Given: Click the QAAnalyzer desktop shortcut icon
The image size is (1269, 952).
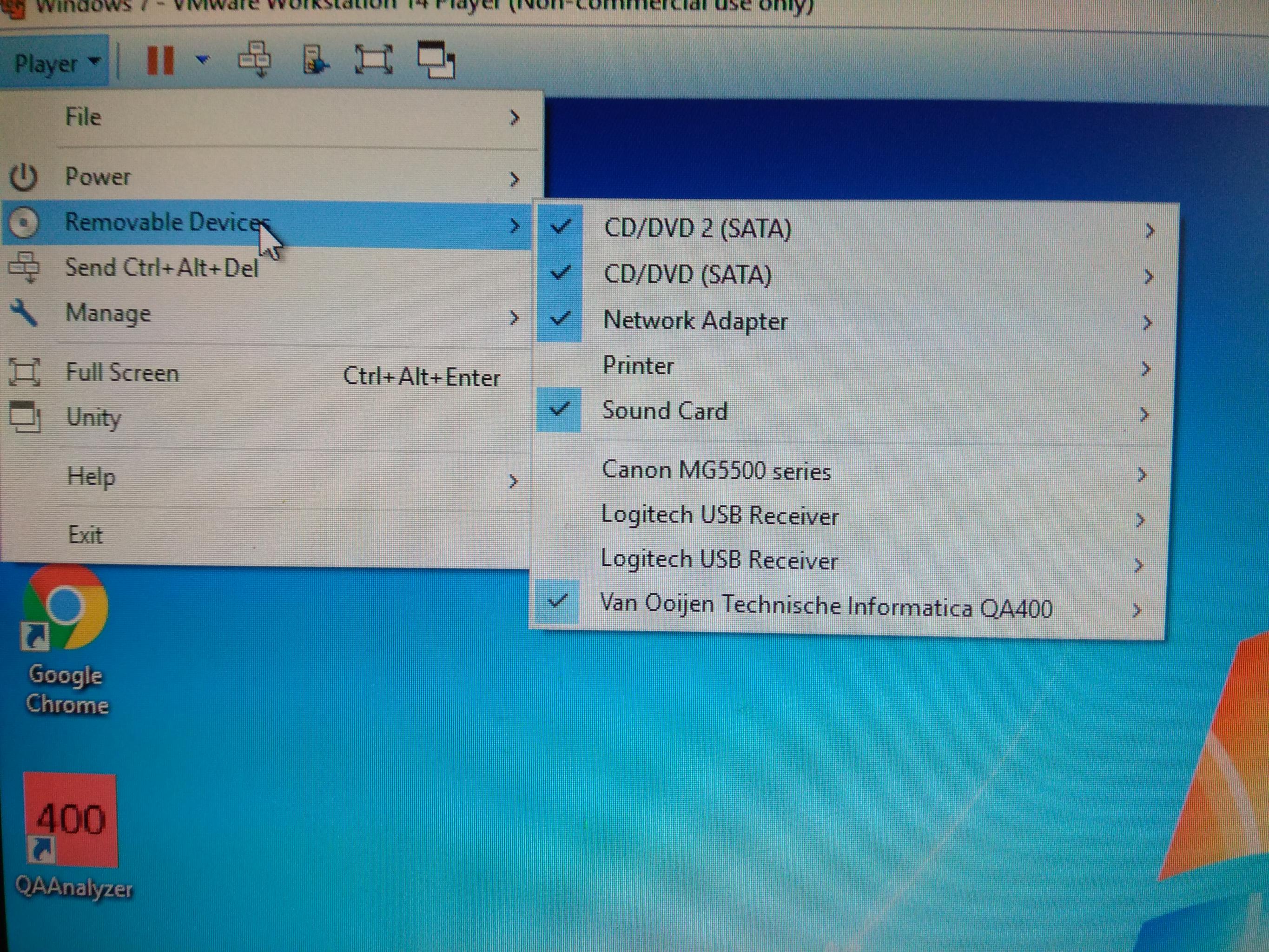Looking at the screenshot, I should coord(71,820).
